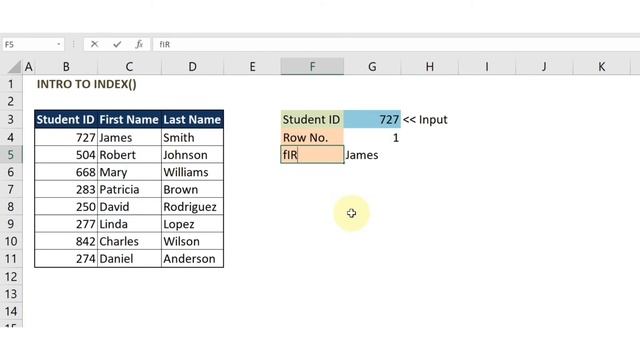
Task: Confirm entry with the checkmark icon
Action: coord(117,44)
